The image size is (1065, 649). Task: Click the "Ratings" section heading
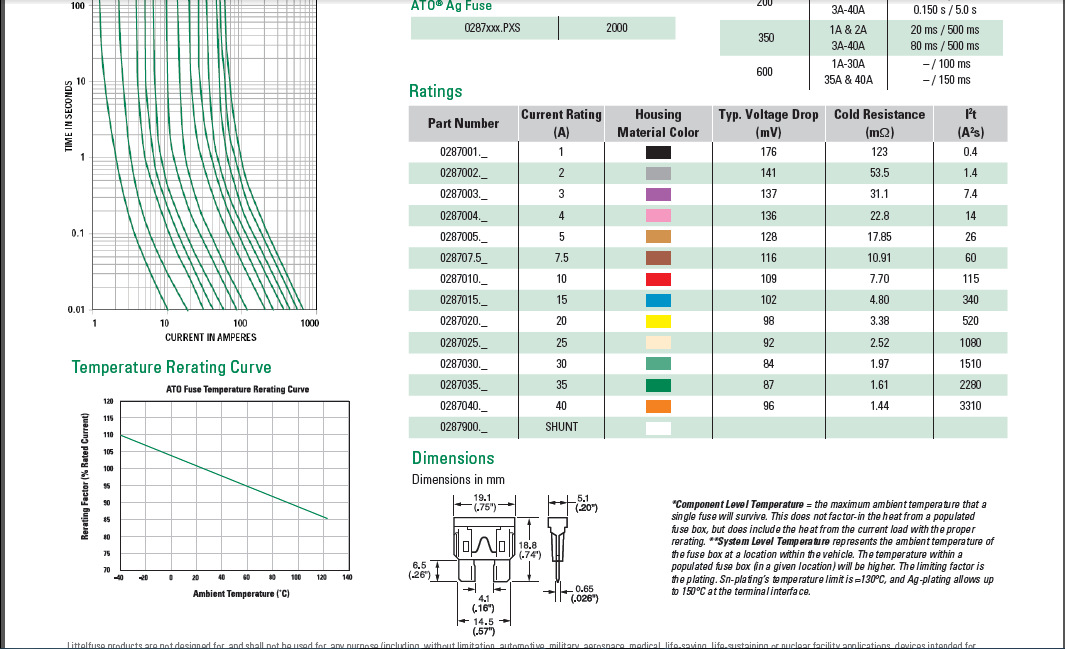click(435, 91)
